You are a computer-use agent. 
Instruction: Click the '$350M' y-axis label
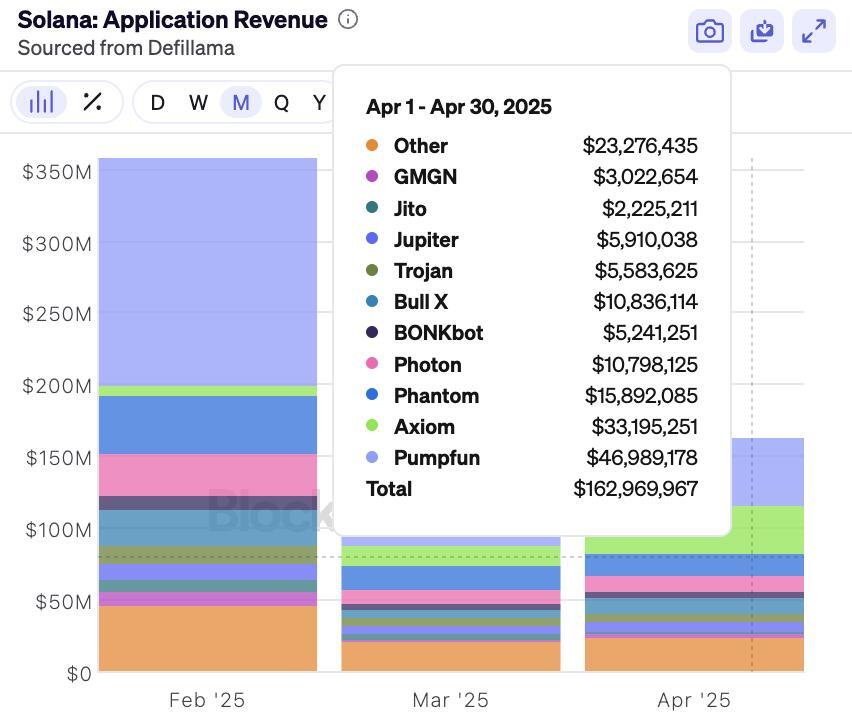(57, 172)
